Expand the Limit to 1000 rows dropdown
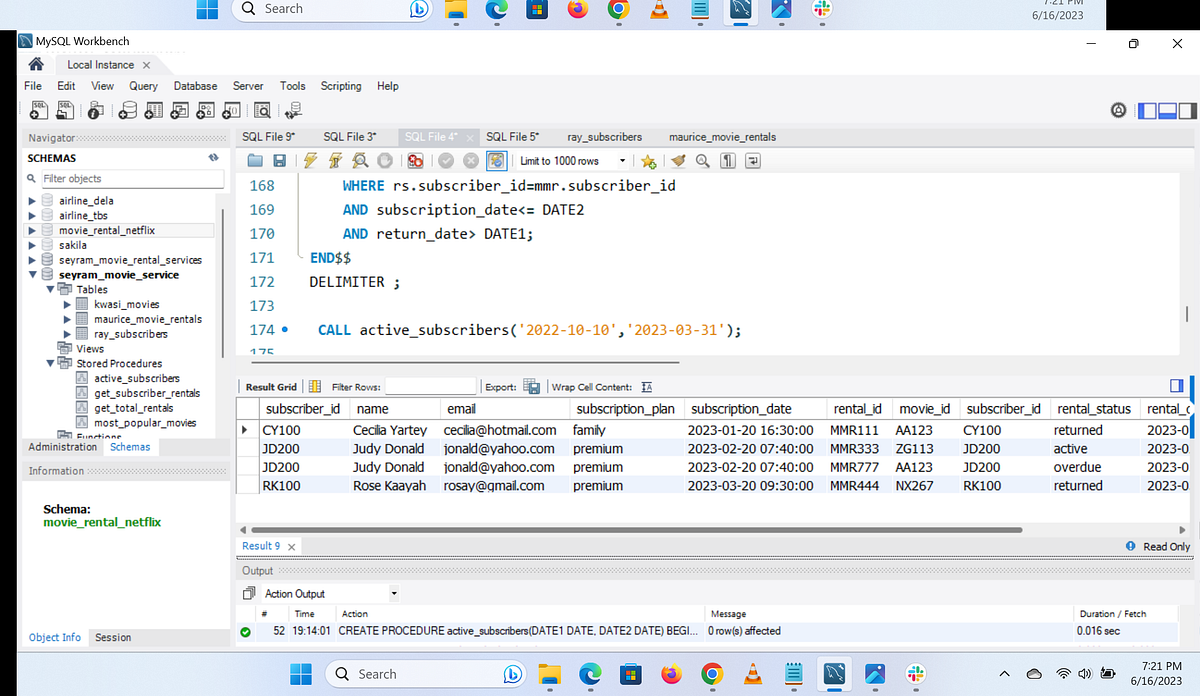 (x=623, y=161)
